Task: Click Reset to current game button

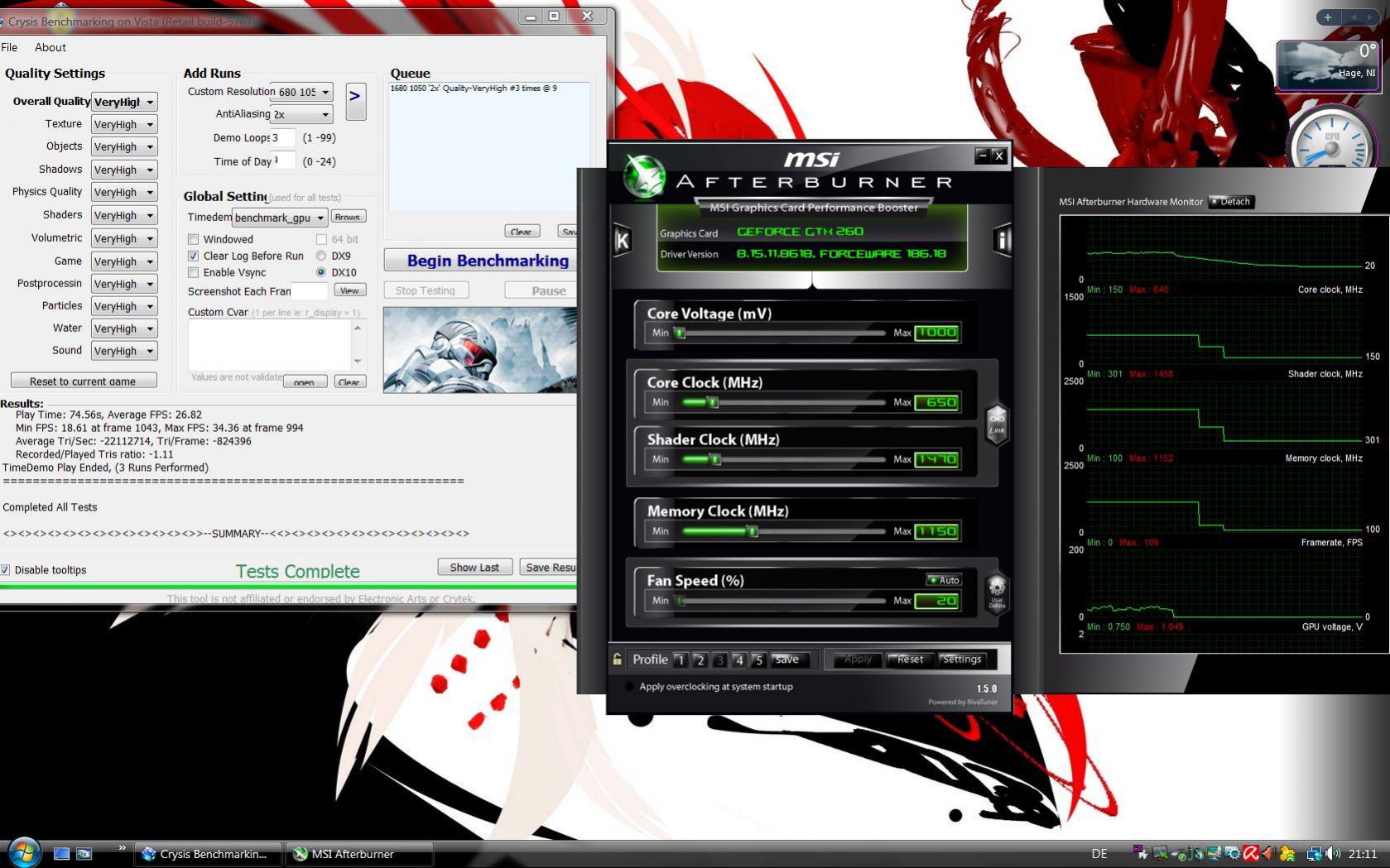Action: coord(84,381)
